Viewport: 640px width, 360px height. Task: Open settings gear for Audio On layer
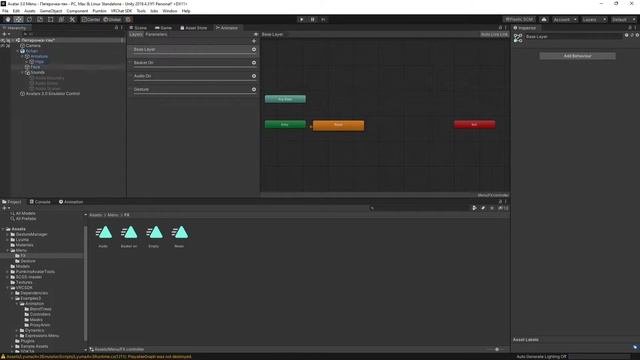pyautogui.click(x=254, y=76)
